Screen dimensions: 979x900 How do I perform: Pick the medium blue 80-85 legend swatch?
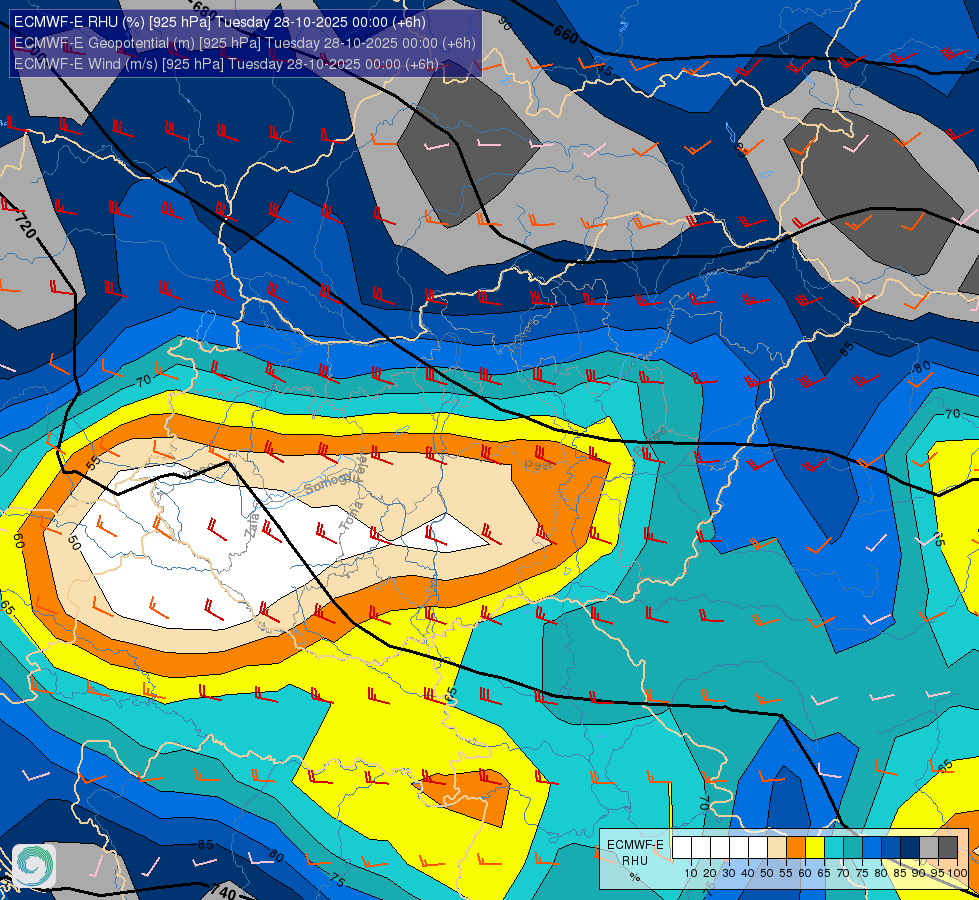pos(891,848)
